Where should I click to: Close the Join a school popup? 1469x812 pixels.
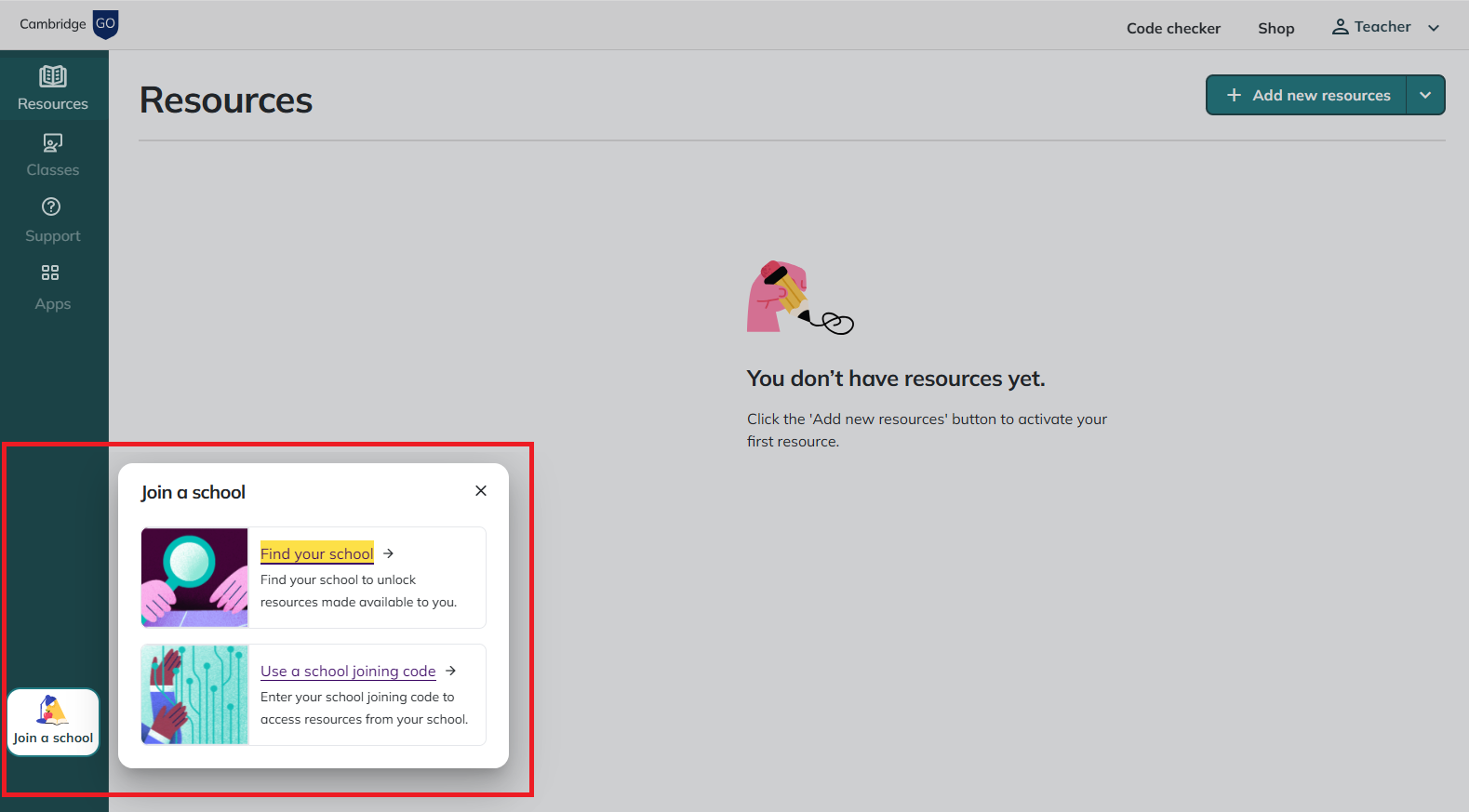pos(481,491)
